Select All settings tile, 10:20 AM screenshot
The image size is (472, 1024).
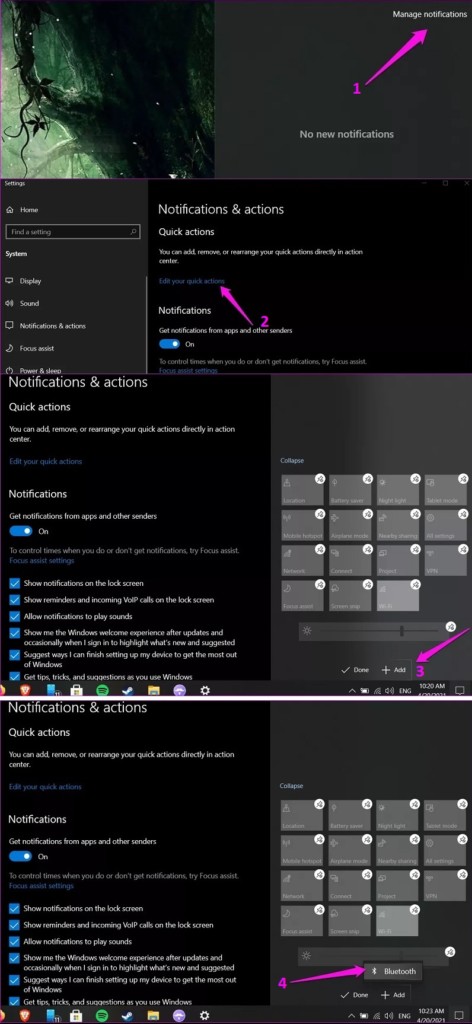click(445, 525)
